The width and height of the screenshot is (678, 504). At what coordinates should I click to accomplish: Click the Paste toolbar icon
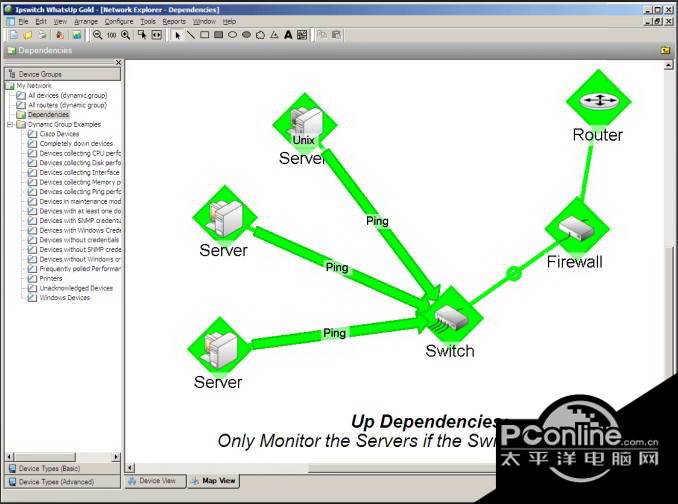pos(336,35)
